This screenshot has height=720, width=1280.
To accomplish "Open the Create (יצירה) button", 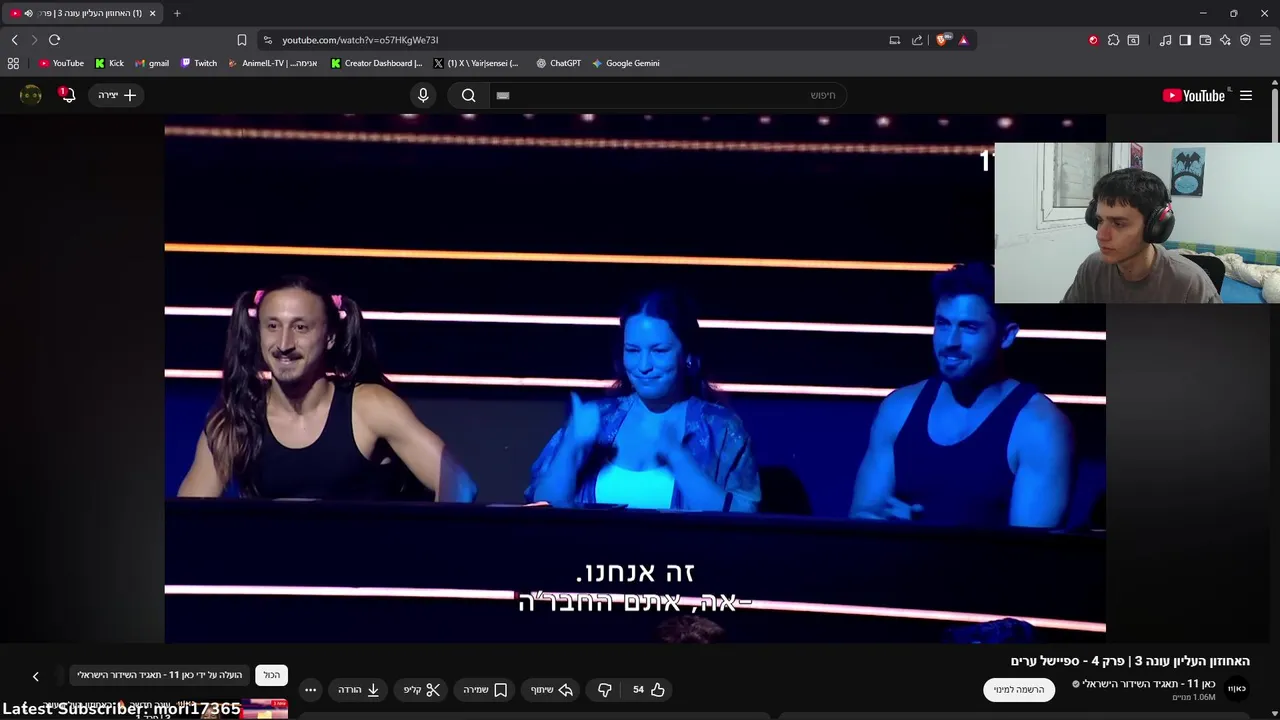I will coord(117,95).
